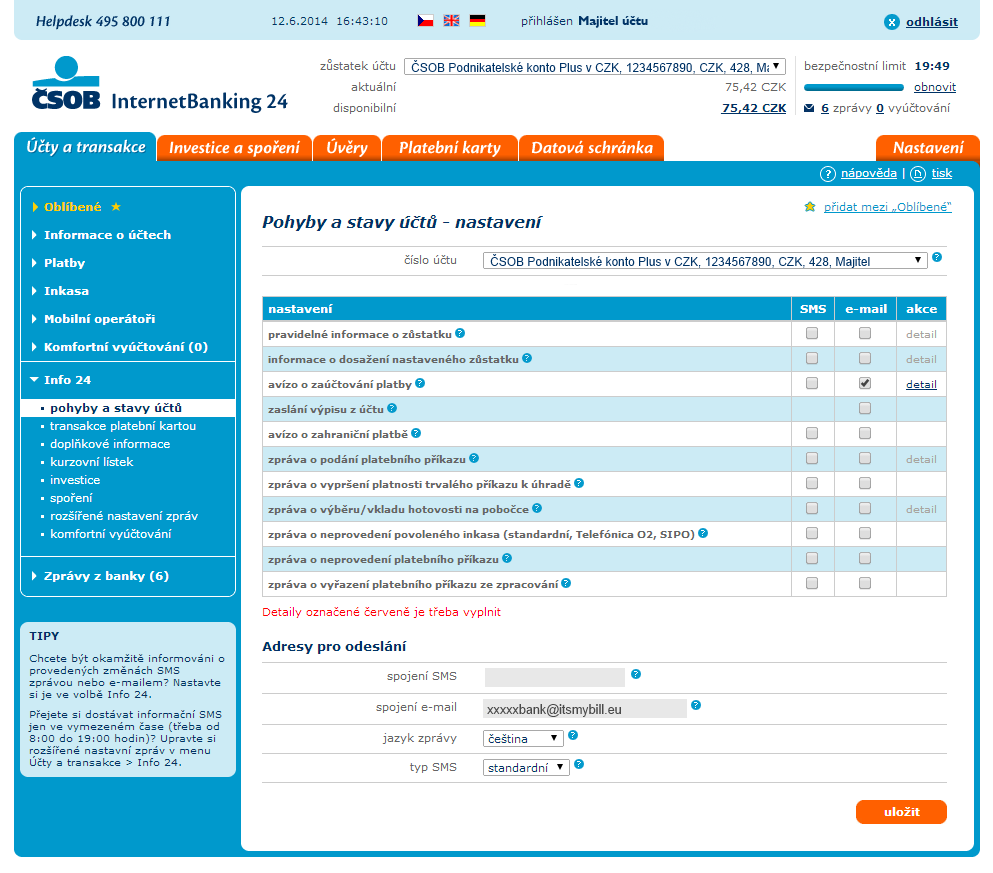Click the logout X icon
The width and height of the screenshot is (993, 873).
(x=892, y=22)
